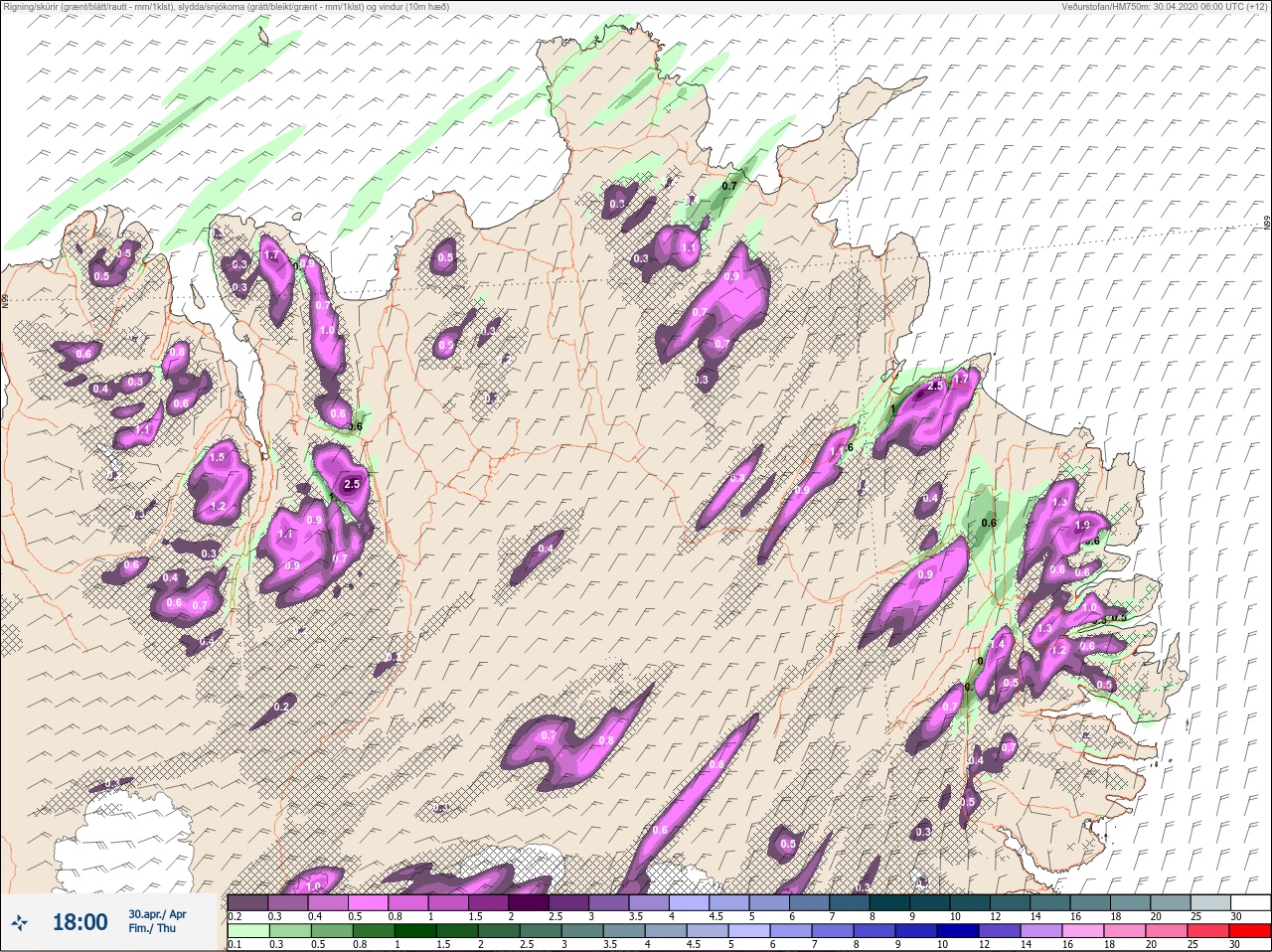Click the 'Fim./ Thu' weekday label
The width and height of the screenshot is (1272, 952).
pos(152,928)
